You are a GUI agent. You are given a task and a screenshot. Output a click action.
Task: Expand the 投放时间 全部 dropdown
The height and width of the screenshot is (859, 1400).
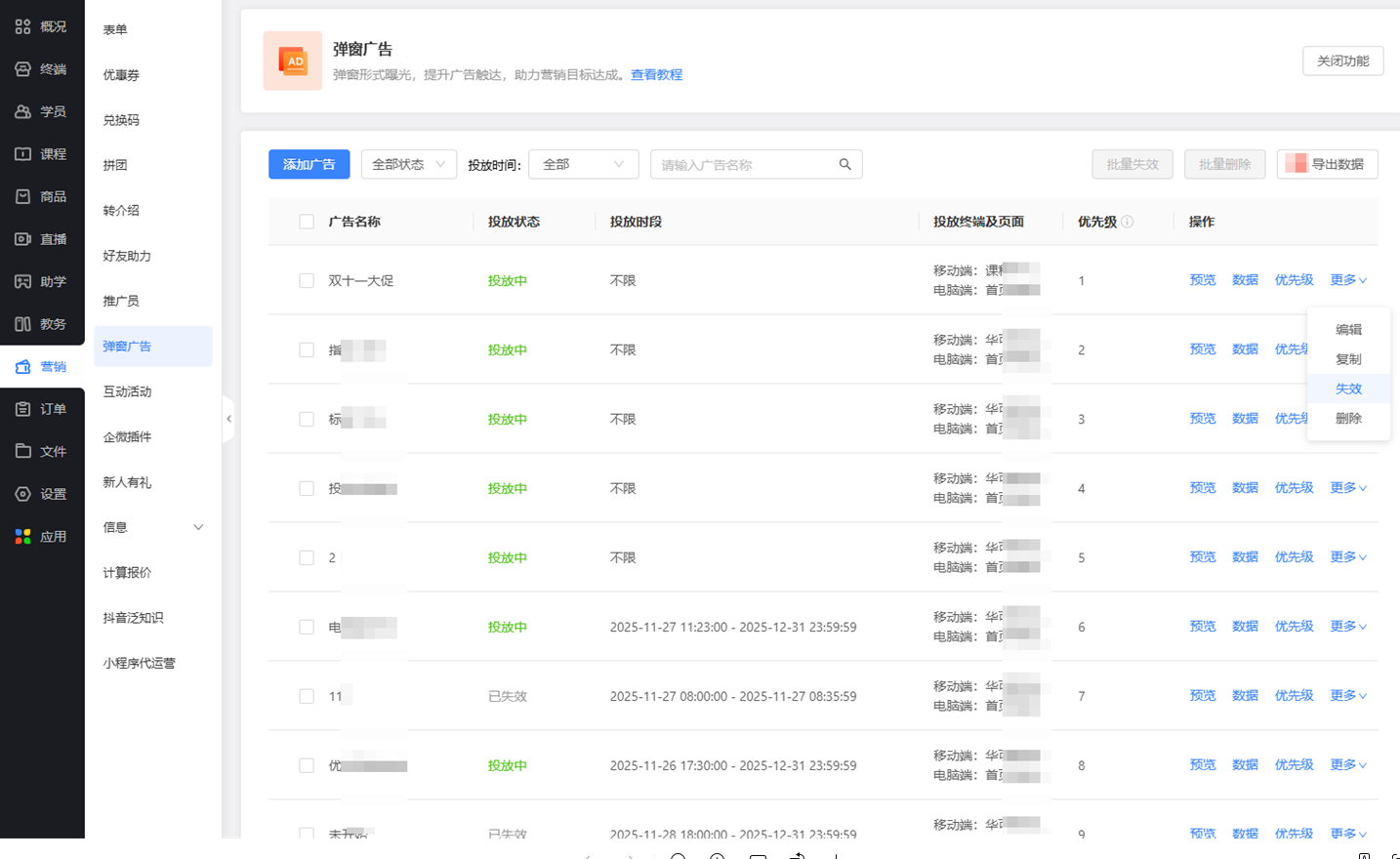pos(583,164)
